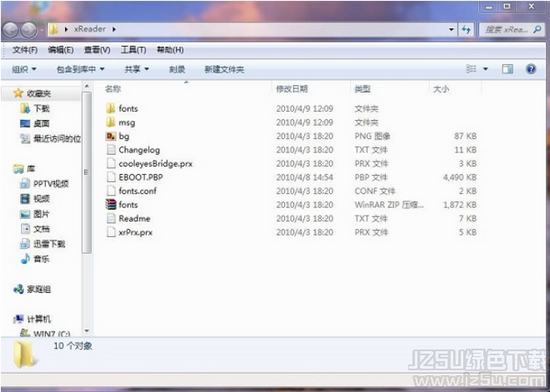Image resolution: width=550 pixels, height=392 pixels.
Task: Open the 包含到库中 dropdown
Action: coord(81,69)
